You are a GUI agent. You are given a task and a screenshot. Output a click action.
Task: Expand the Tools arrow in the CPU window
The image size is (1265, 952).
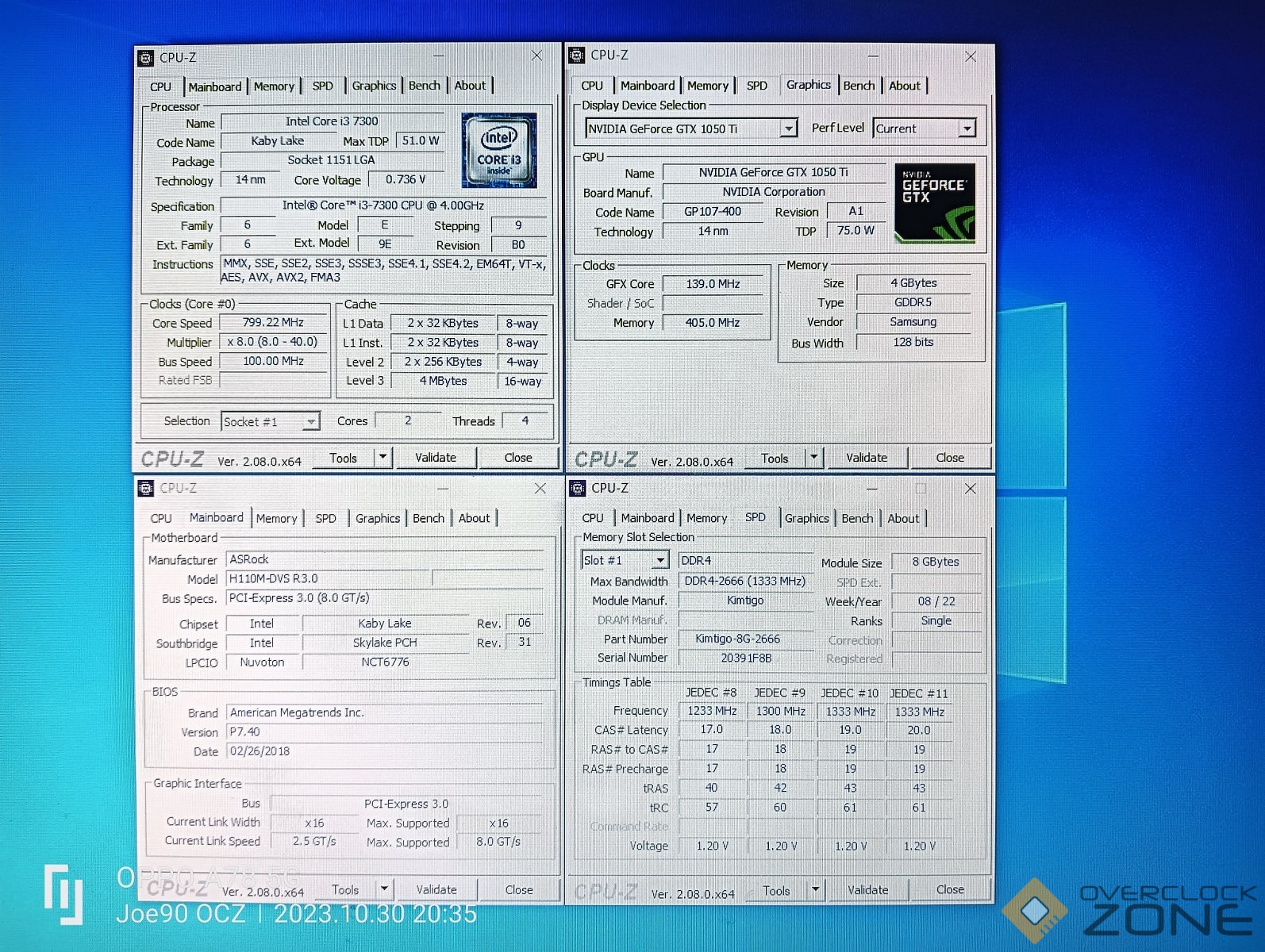(x=383, y=458)
